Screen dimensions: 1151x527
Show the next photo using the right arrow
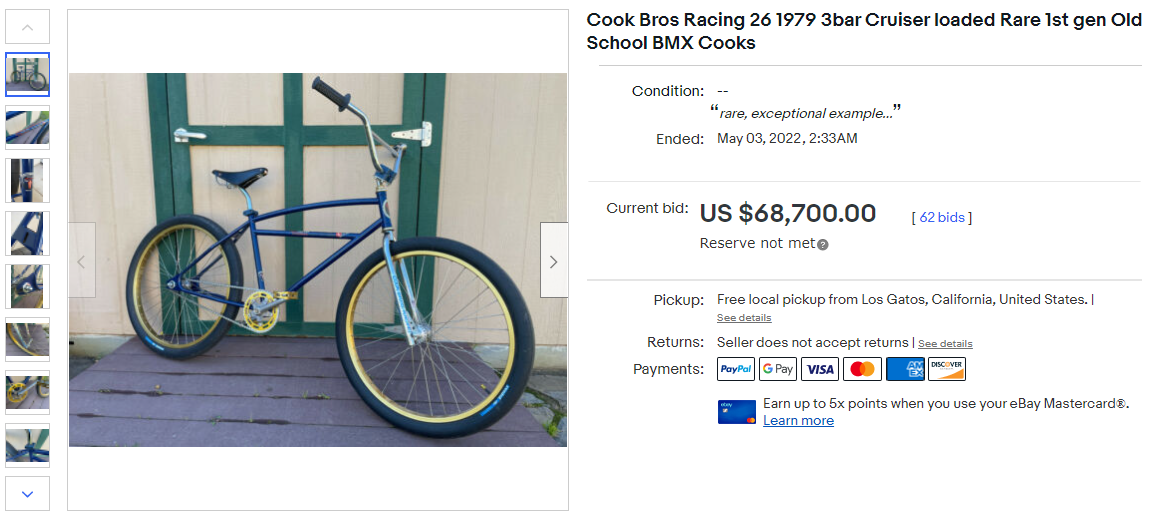[554, 260]
